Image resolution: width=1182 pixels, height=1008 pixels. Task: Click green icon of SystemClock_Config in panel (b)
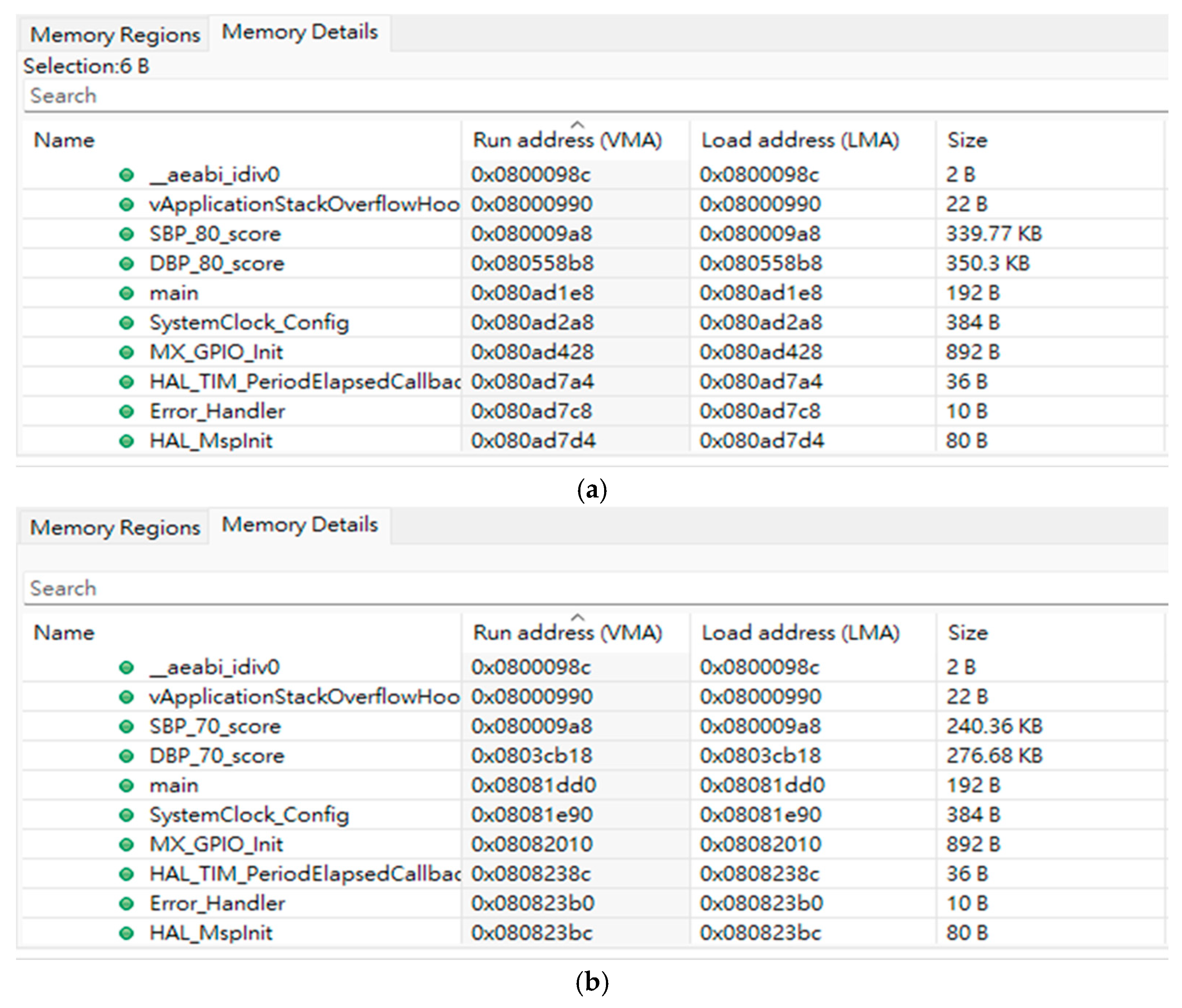coord(127,815)
